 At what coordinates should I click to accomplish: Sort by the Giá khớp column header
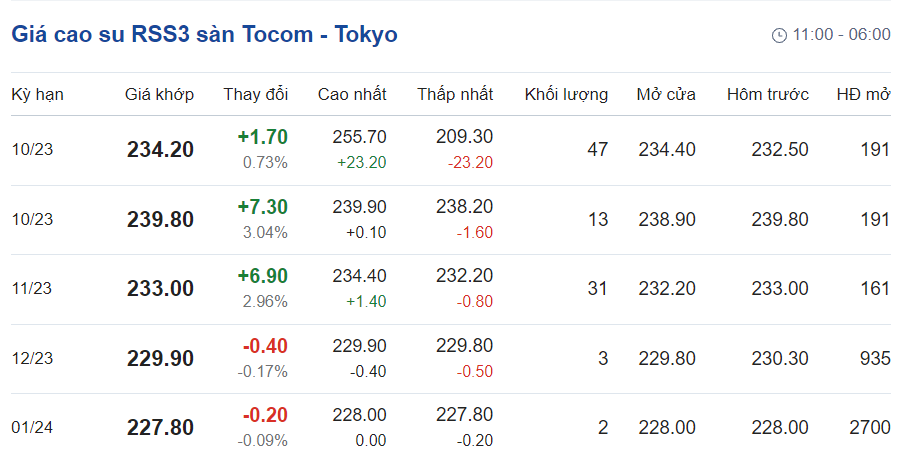(159, 95)
